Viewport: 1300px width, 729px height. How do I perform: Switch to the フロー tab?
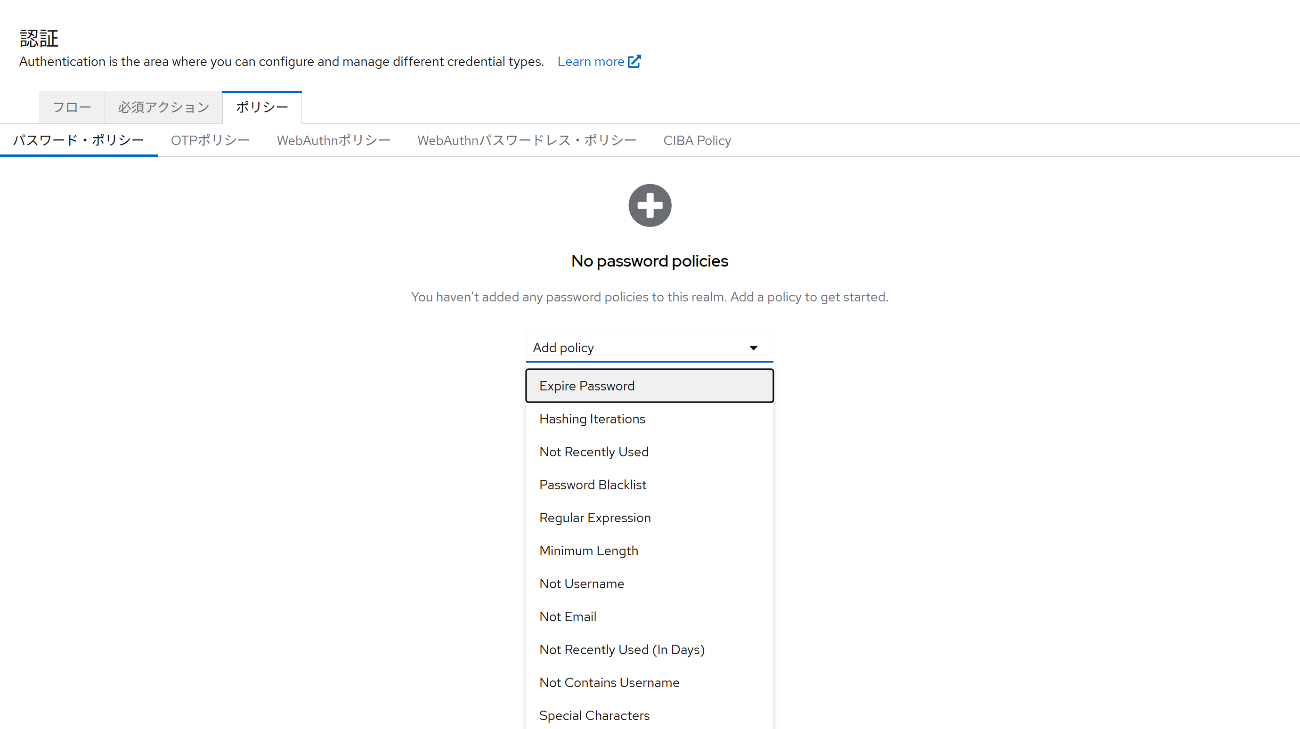click(72, 107)
